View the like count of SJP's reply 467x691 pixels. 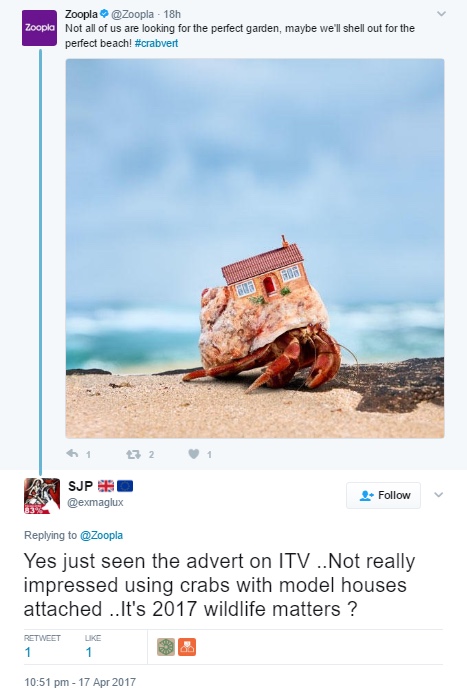[x=89, y=652]
